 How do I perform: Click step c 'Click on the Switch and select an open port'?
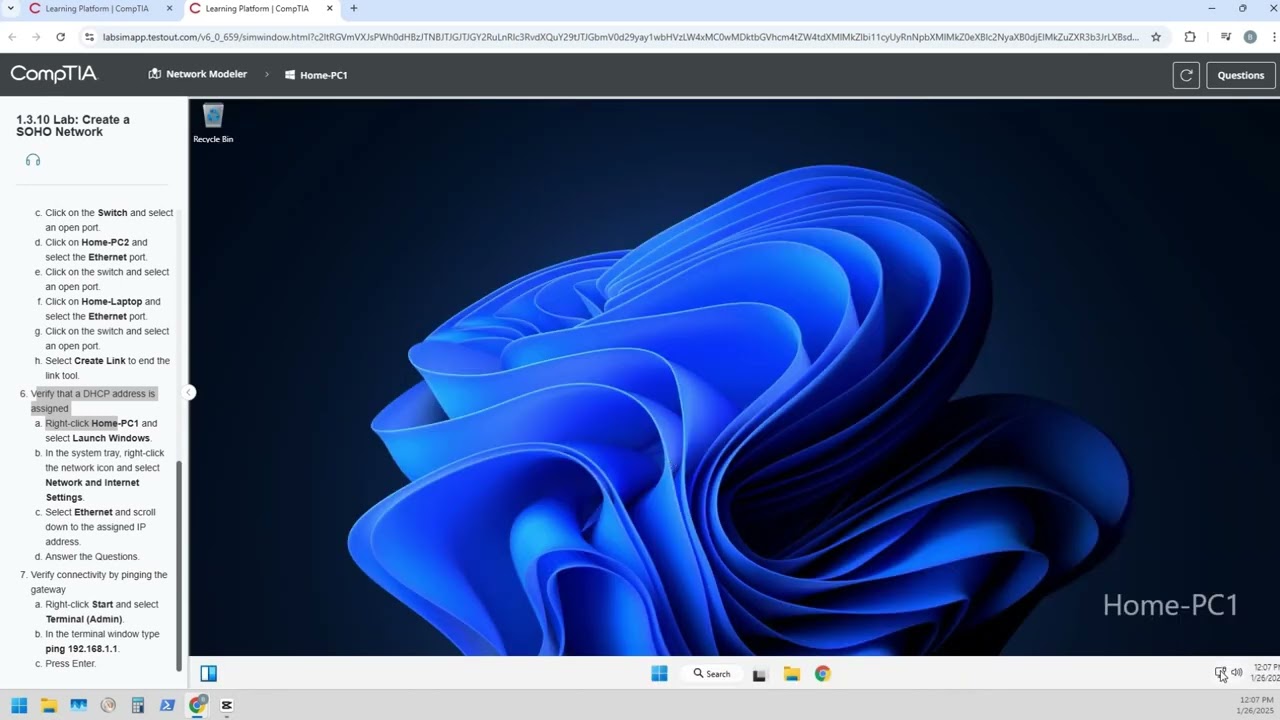coord(109,220)
